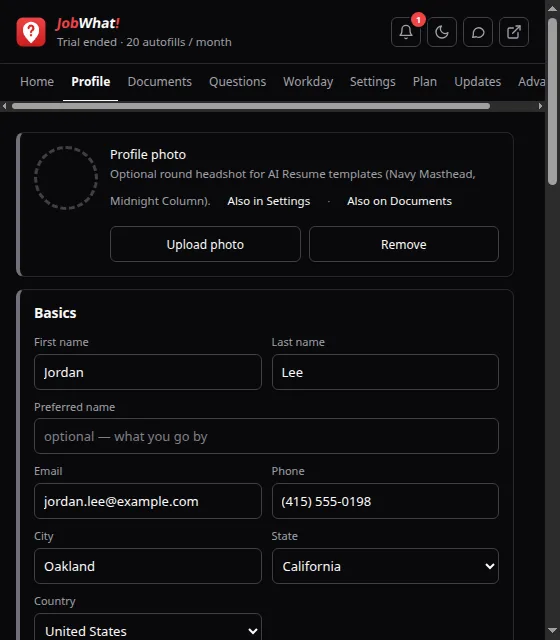560x640 pixels.
Task: Click the vertical page scrollbar thumb
Action: point(553,101)
